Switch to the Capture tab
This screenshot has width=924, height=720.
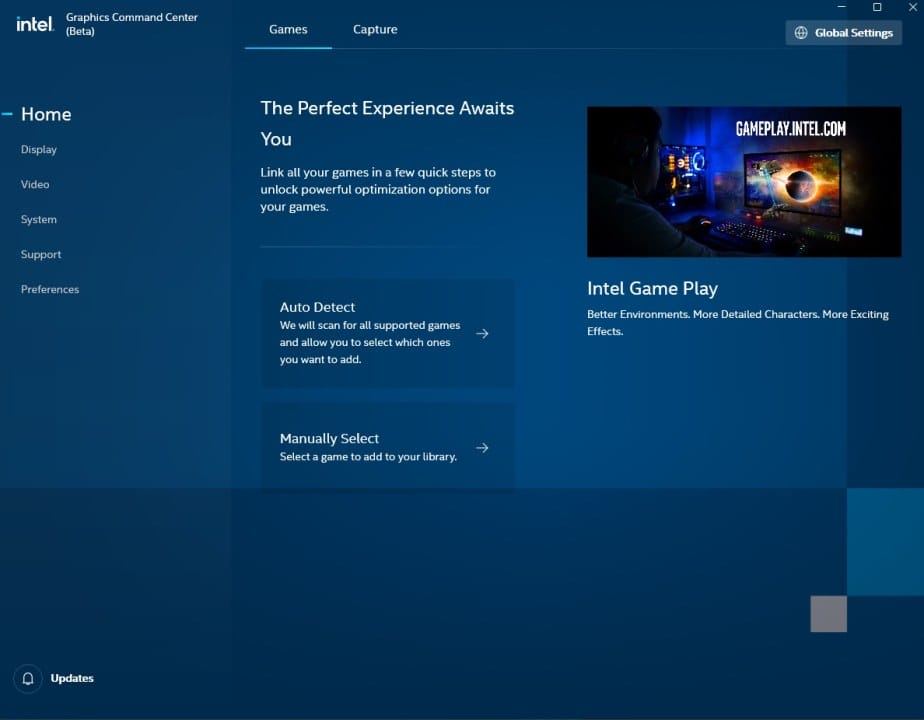click(x=375, y=29)
